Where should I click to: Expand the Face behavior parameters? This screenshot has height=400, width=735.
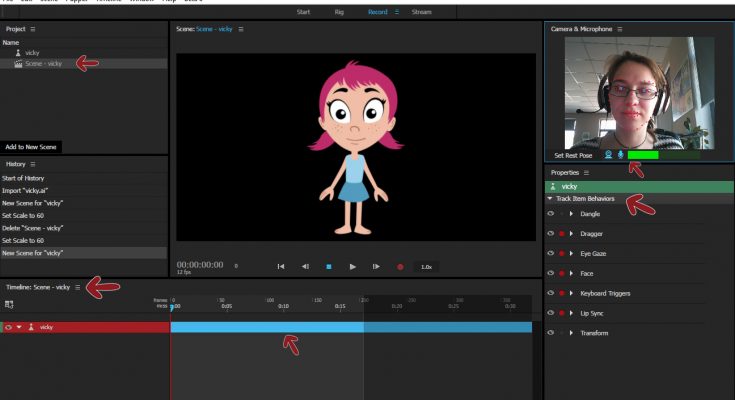(571, 273)
